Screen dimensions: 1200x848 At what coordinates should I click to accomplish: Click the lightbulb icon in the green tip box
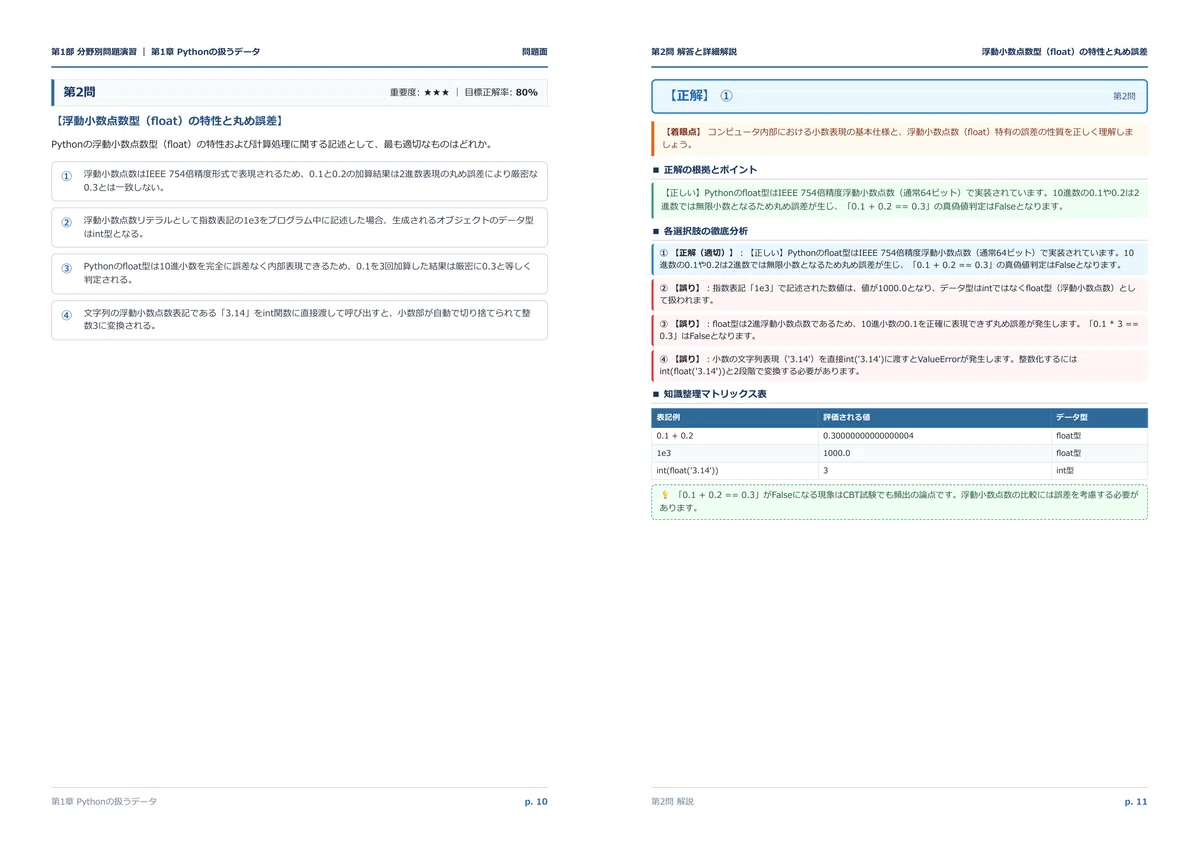[666, 494]
